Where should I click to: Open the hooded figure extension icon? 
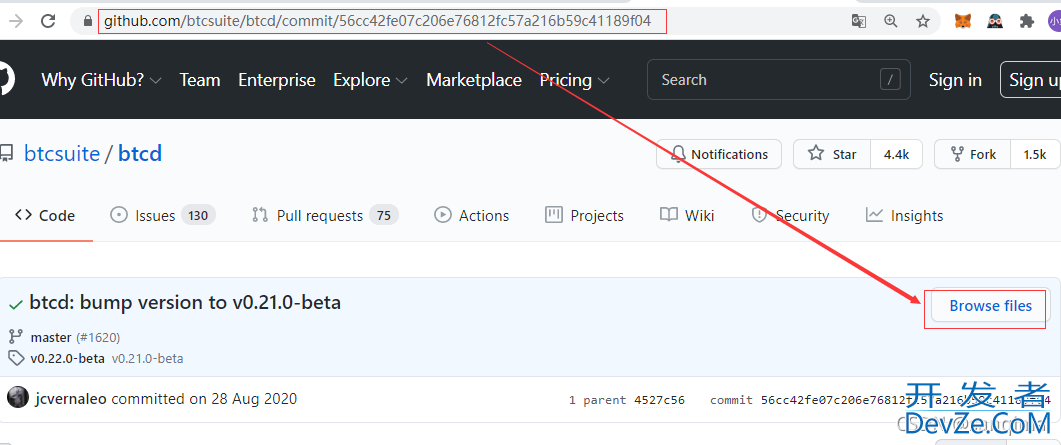click(x=995, y=22)
